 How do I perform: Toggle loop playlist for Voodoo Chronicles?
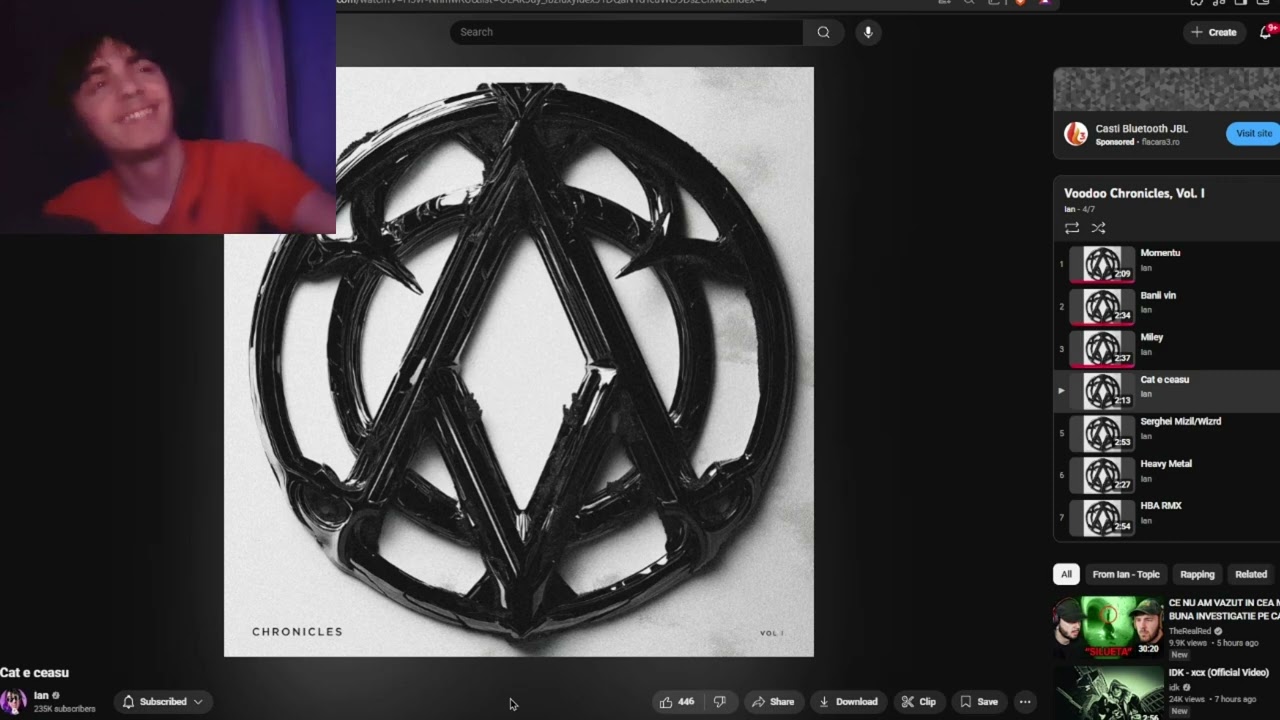coord(1072,228)
